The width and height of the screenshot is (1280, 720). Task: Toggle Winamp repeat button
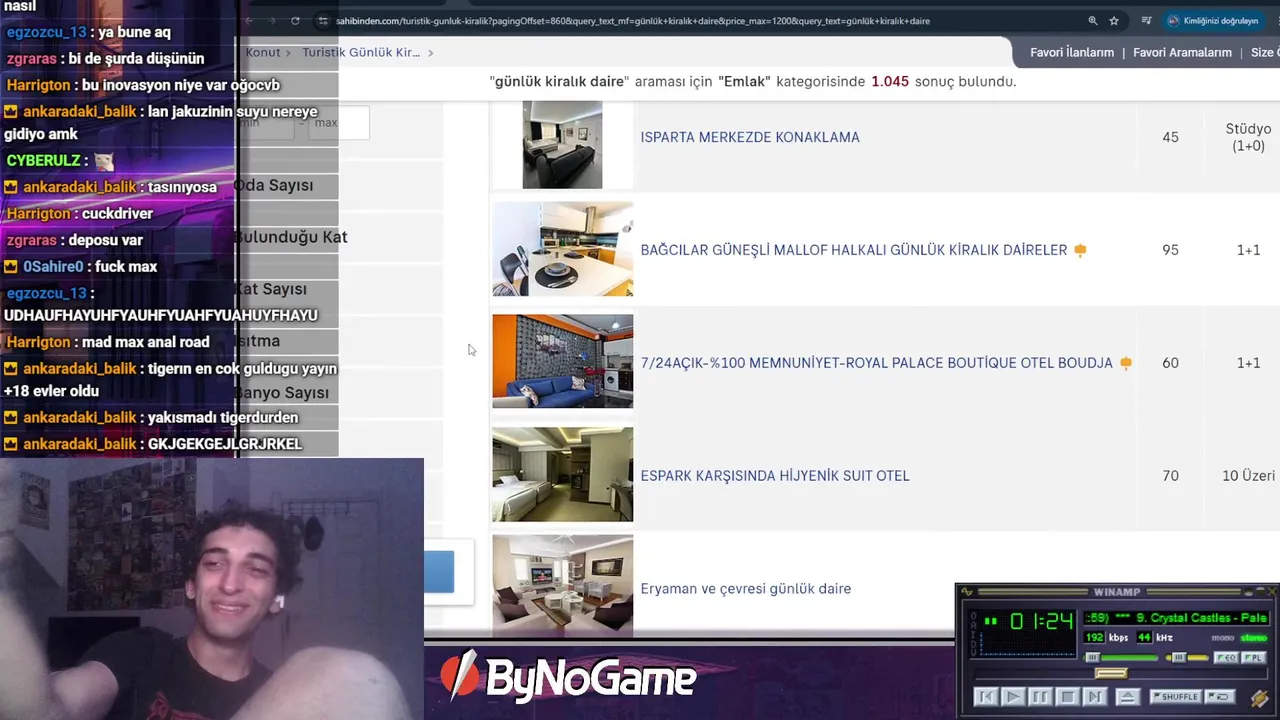[x=1220, y=697]
